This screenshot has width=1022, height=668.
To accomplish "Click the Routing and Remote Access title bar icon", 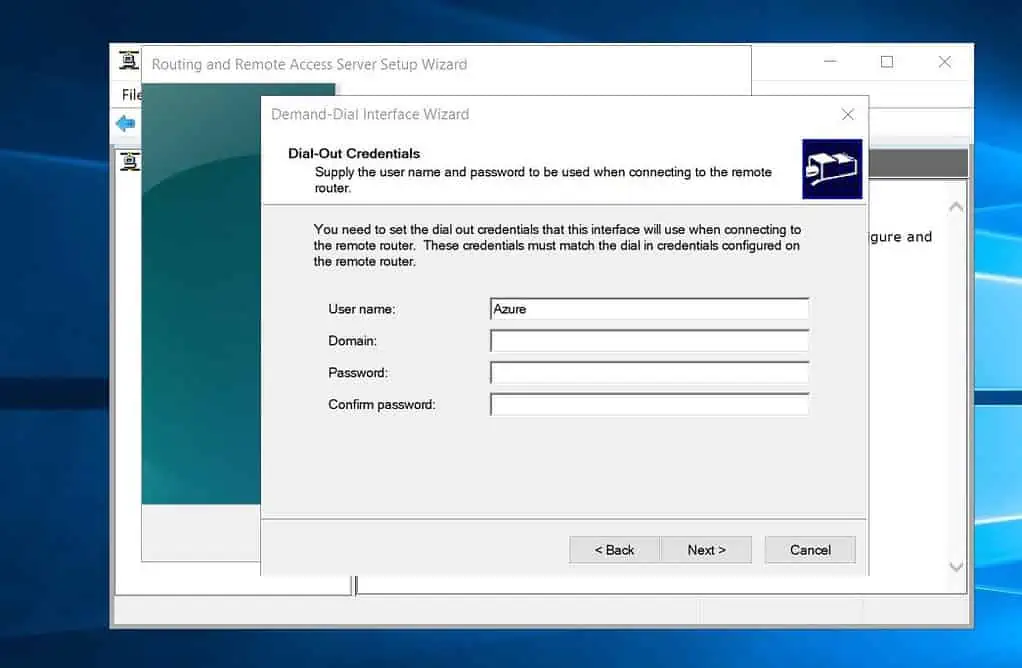I will 128,62.
